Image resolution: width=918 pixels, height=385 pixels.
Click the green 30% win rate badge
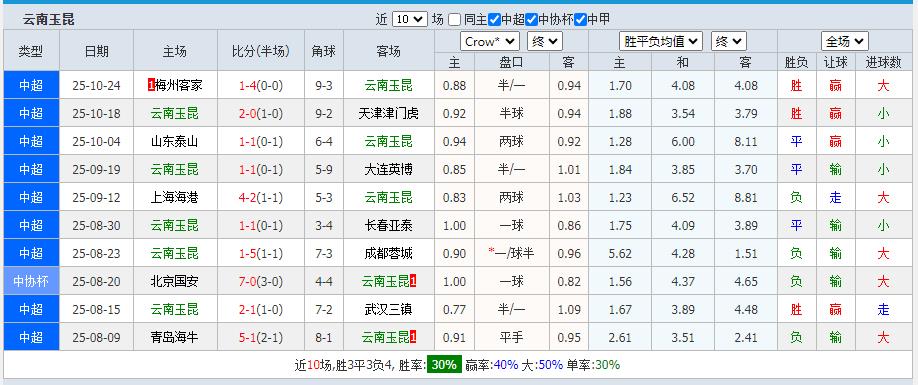(x=444, y=365)
